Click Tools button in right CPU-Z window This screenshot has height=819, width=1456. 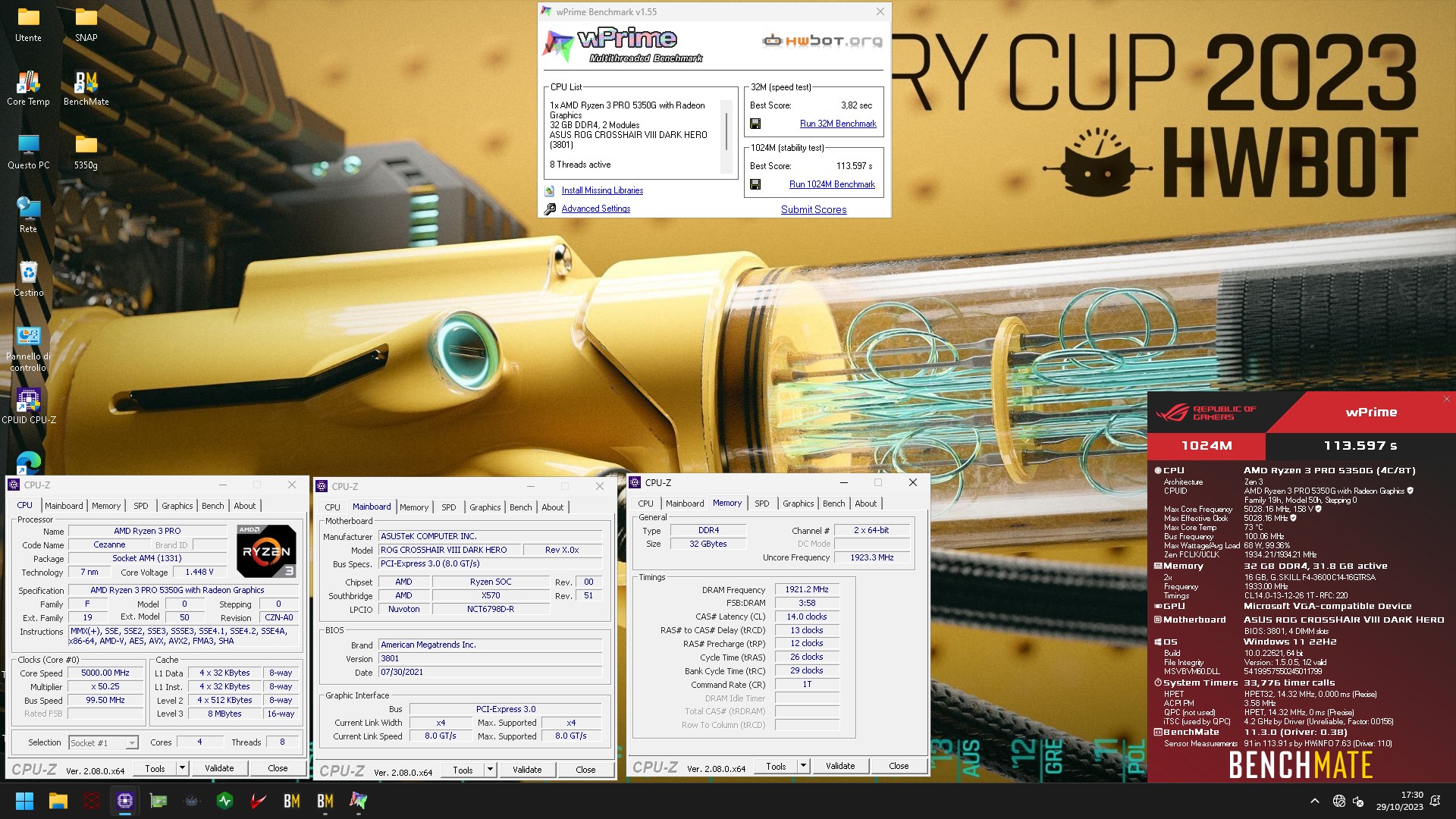point(776,766)
